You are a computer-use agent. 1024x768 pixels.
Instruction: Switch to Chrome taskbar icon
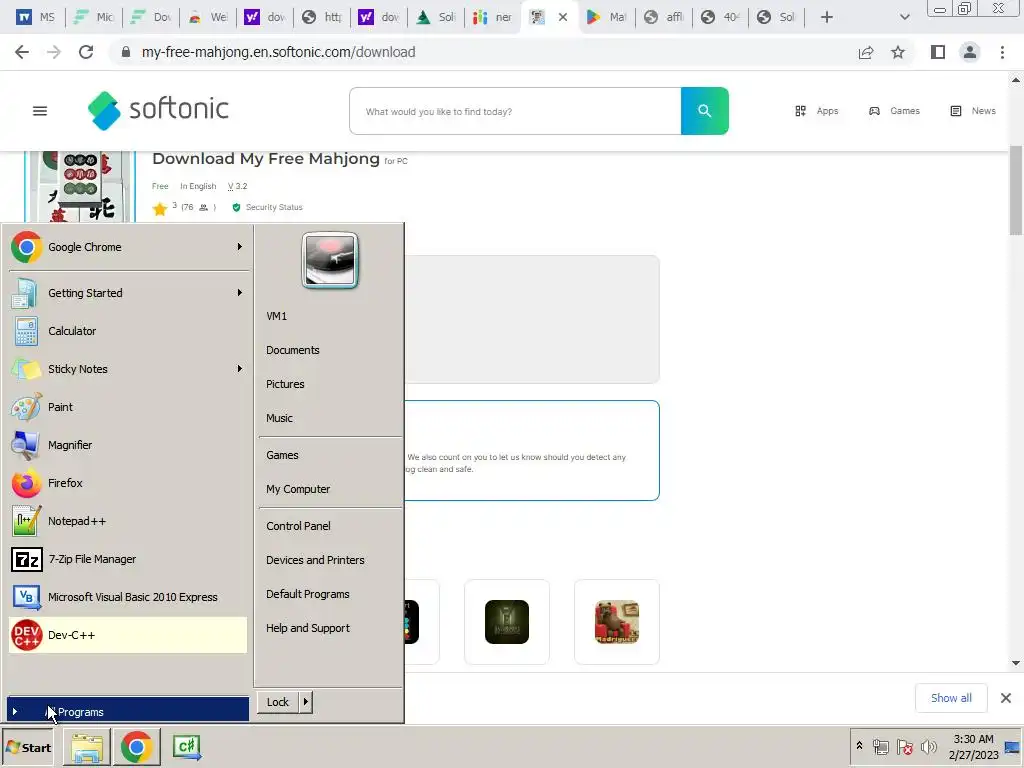[136, 747]
